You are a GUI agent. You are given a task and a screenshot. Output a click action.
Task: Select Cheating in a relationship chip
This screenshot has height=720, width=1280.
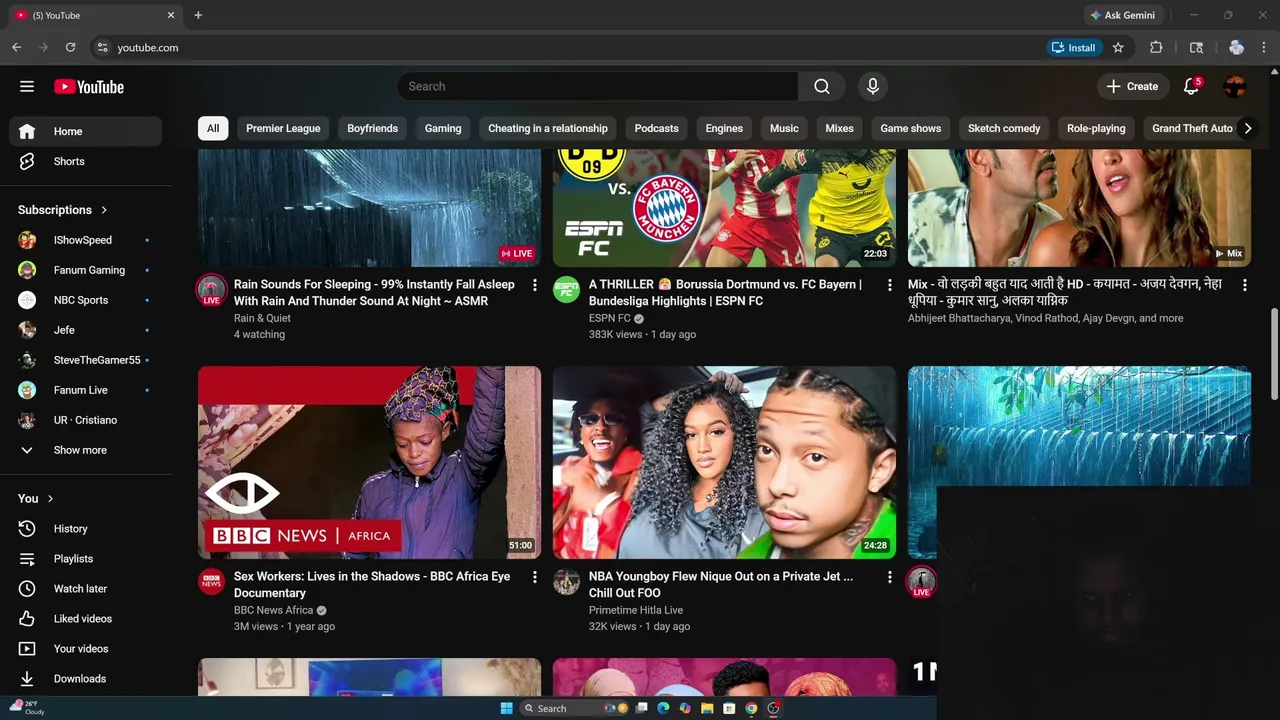[x=548, y=128]
